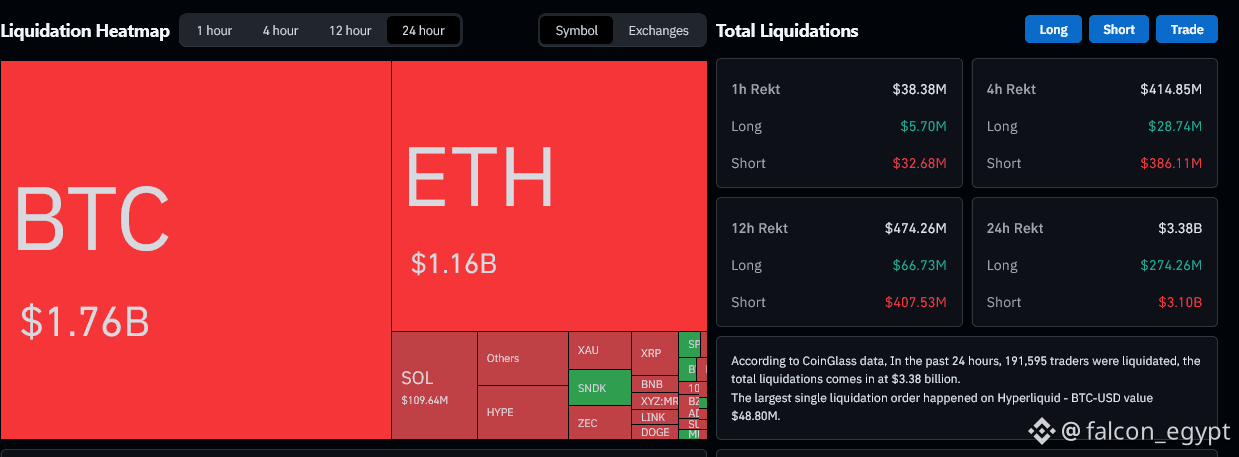Viewport: 1239px width, 457px height.
Task: Switch heatmap to Exchanges view
Action: point(658,30)
